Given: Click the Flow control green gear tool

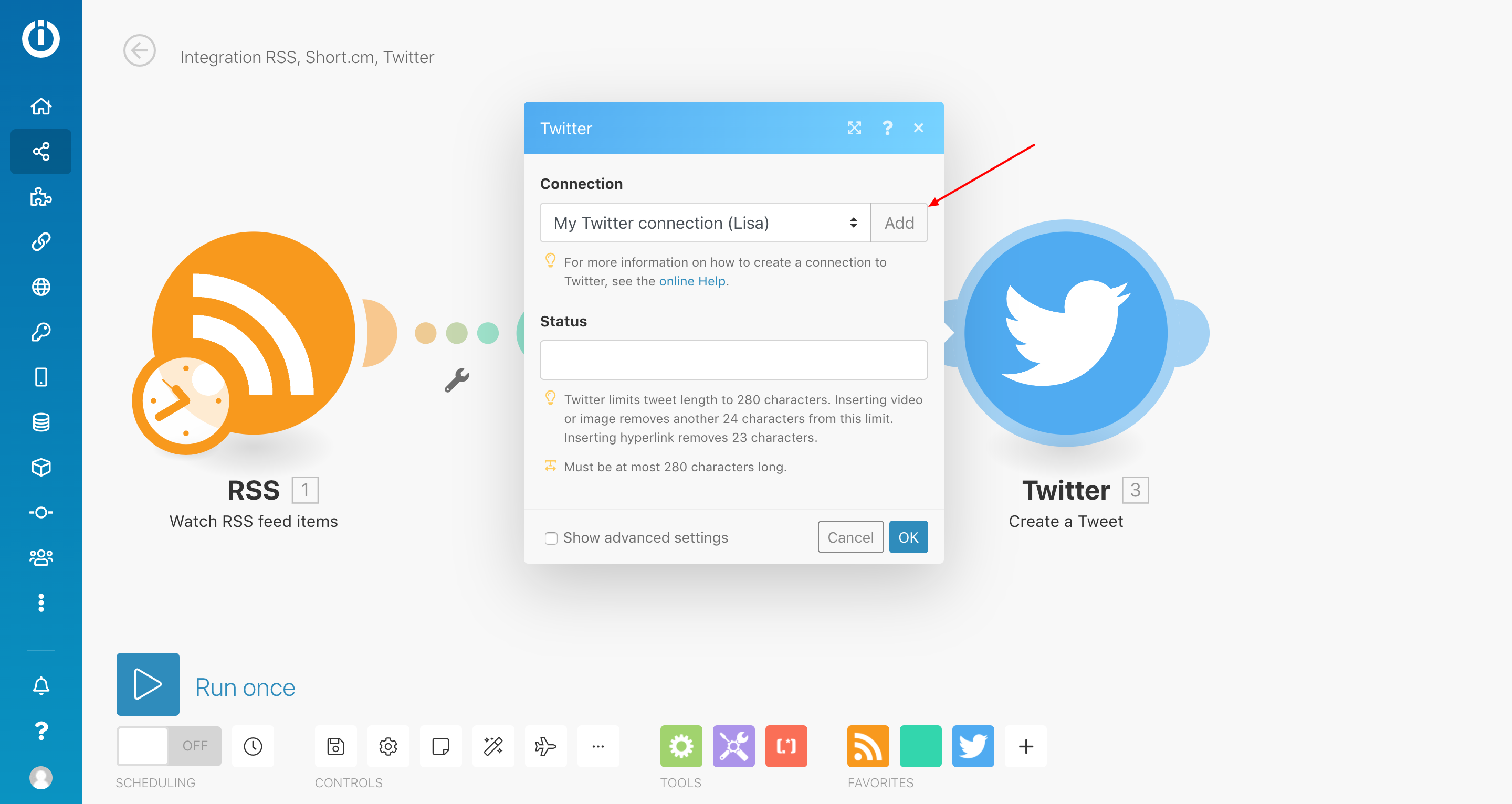Looking at the screenshot, I should pos(681,746).
